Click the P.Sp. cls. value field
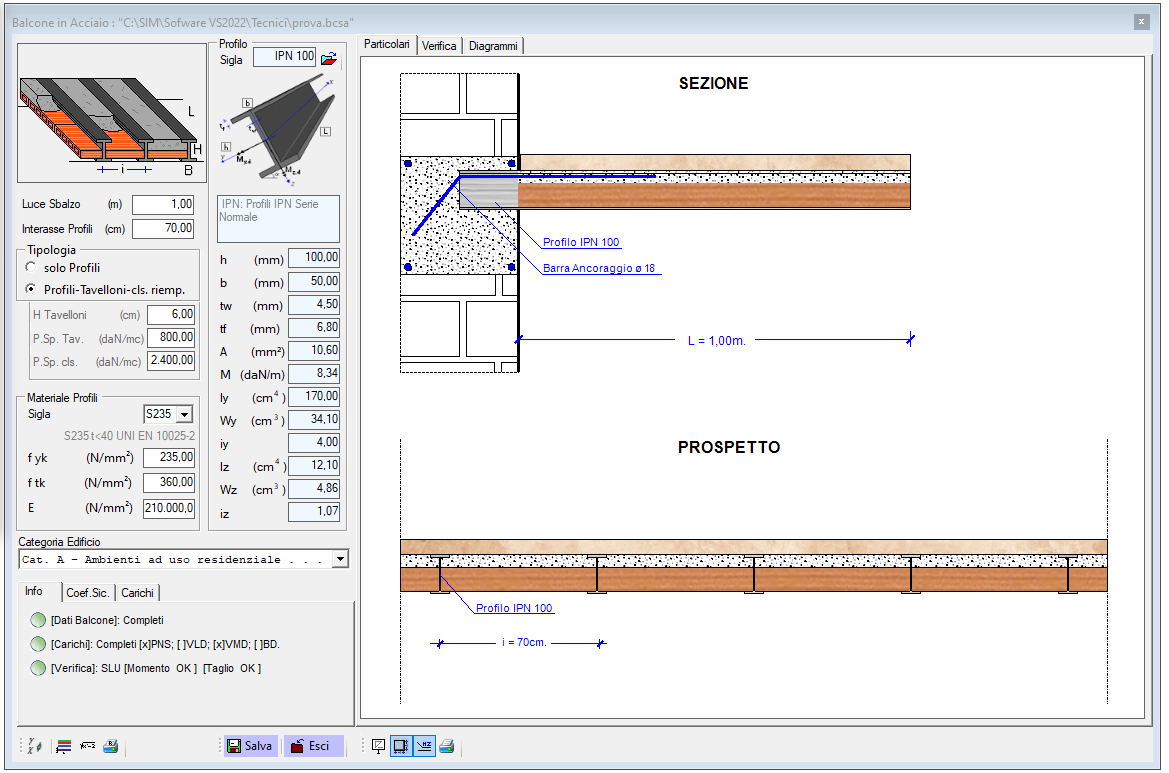1169x773 pixels. [x=171, y=361]
